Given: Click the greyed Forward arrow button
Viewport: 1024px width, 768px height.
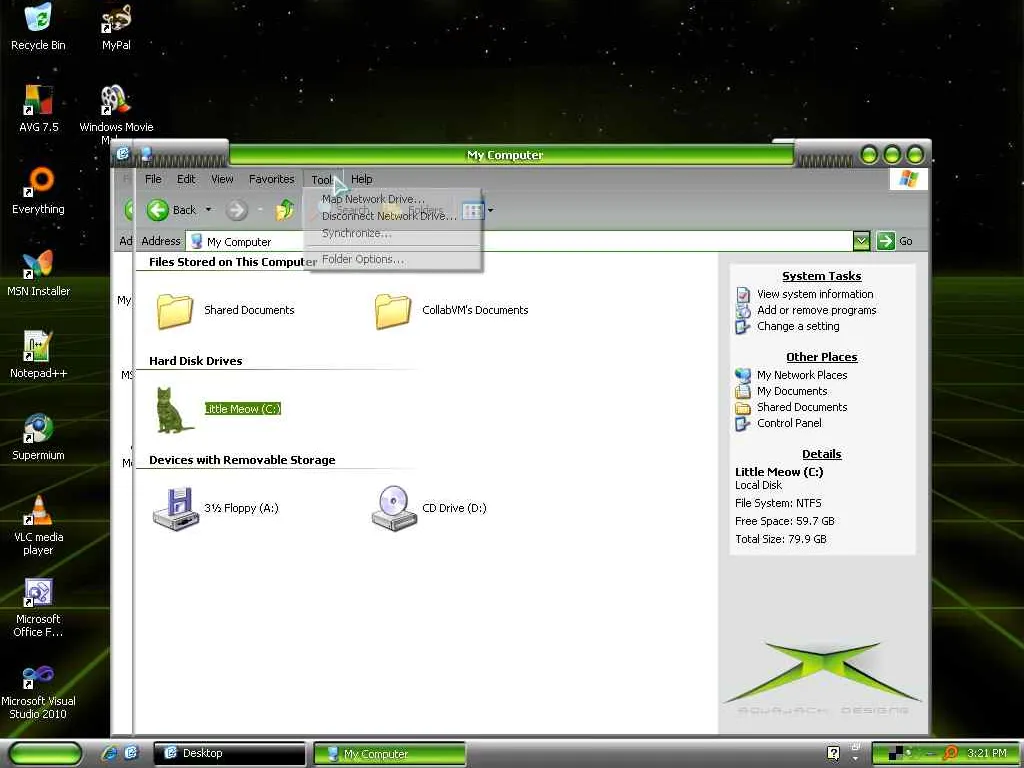Looking at the screenshot, I should click(236, 210).
